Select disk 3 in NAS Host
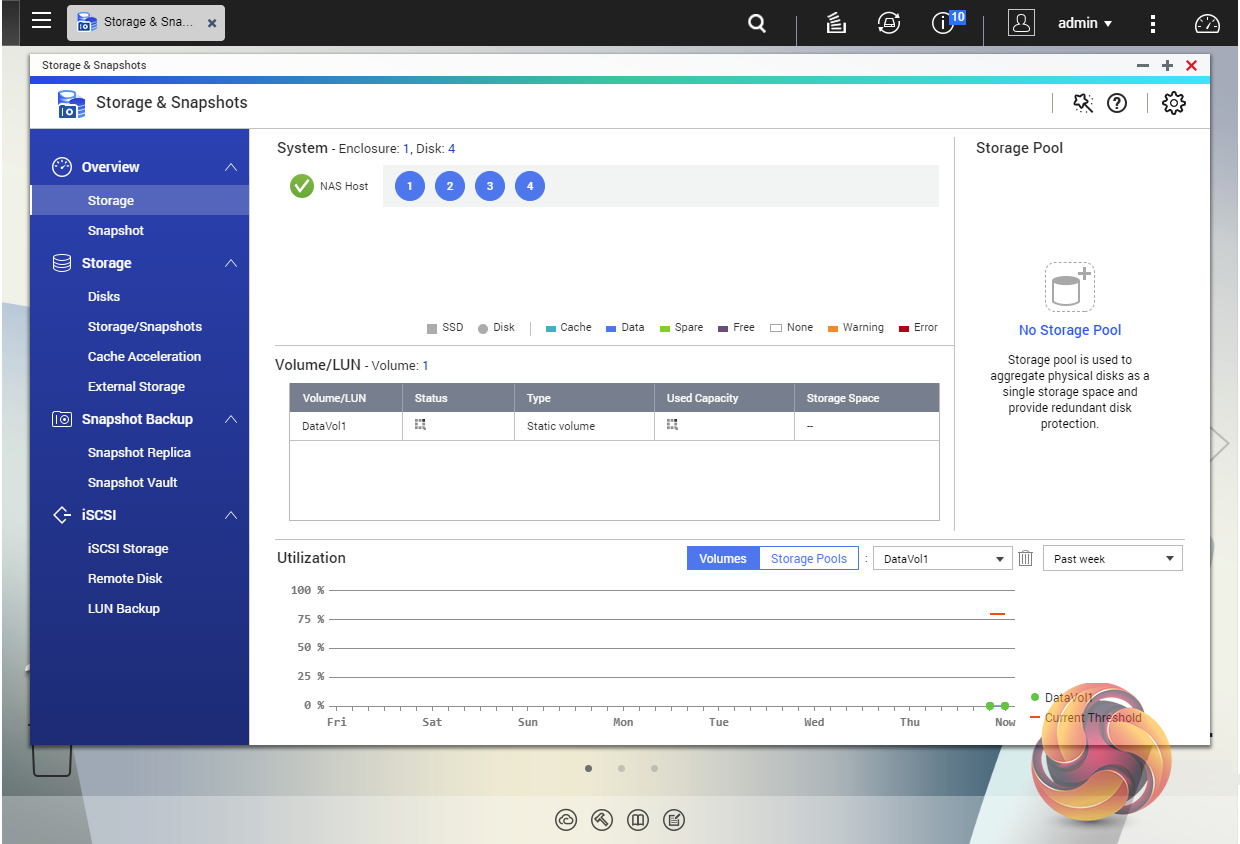Image resolution: width=1240 pixels, height=844 pixels. (x=490, y=186)
